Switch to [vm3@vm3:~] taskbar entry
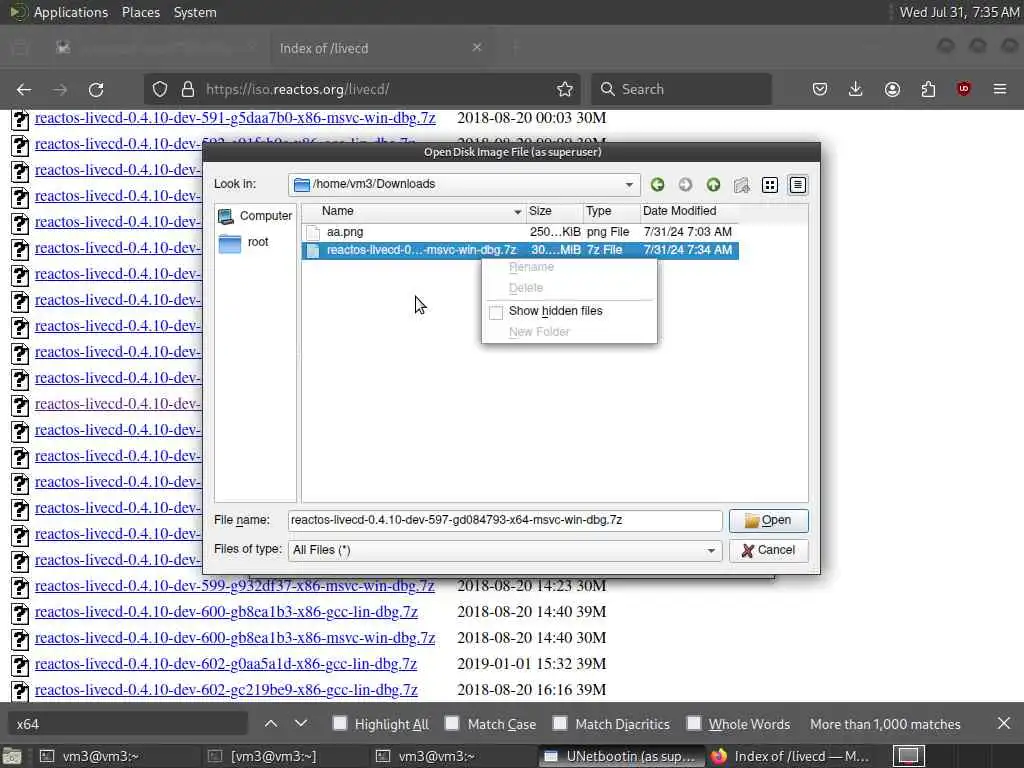Viewport: 1024px width, 768px height. coord(285,757)
